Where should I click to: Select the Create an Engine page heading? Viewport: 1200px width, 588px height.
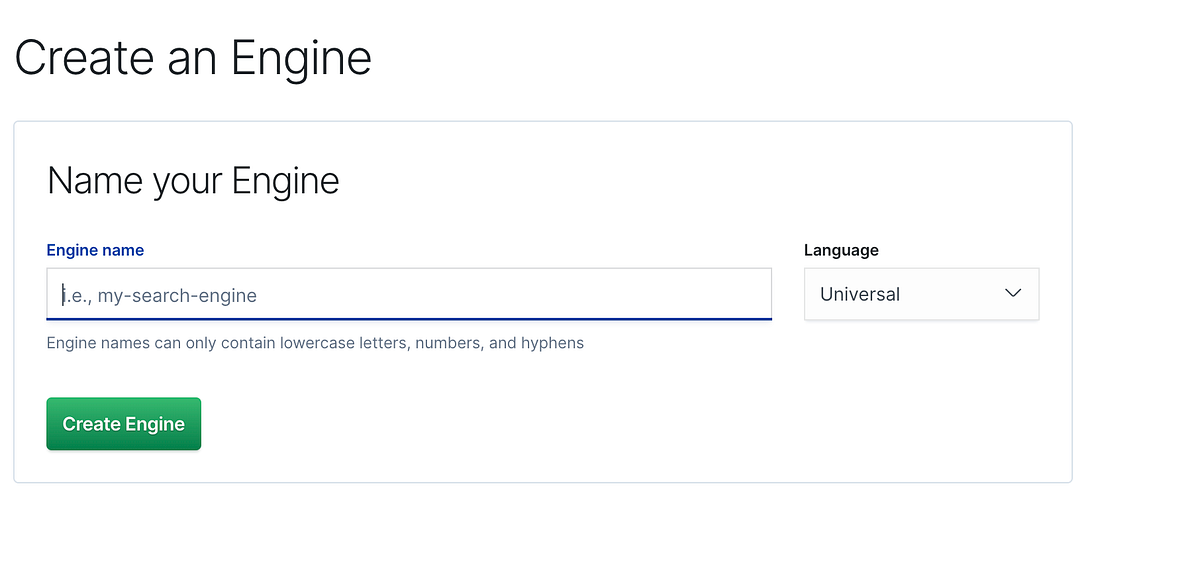click(192, 58)
